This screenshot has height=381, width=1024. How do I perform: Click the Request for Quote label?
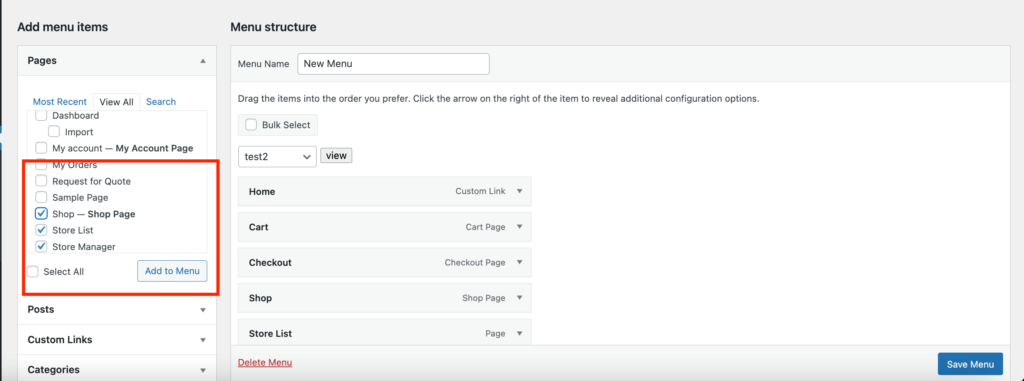click(91, 181)
